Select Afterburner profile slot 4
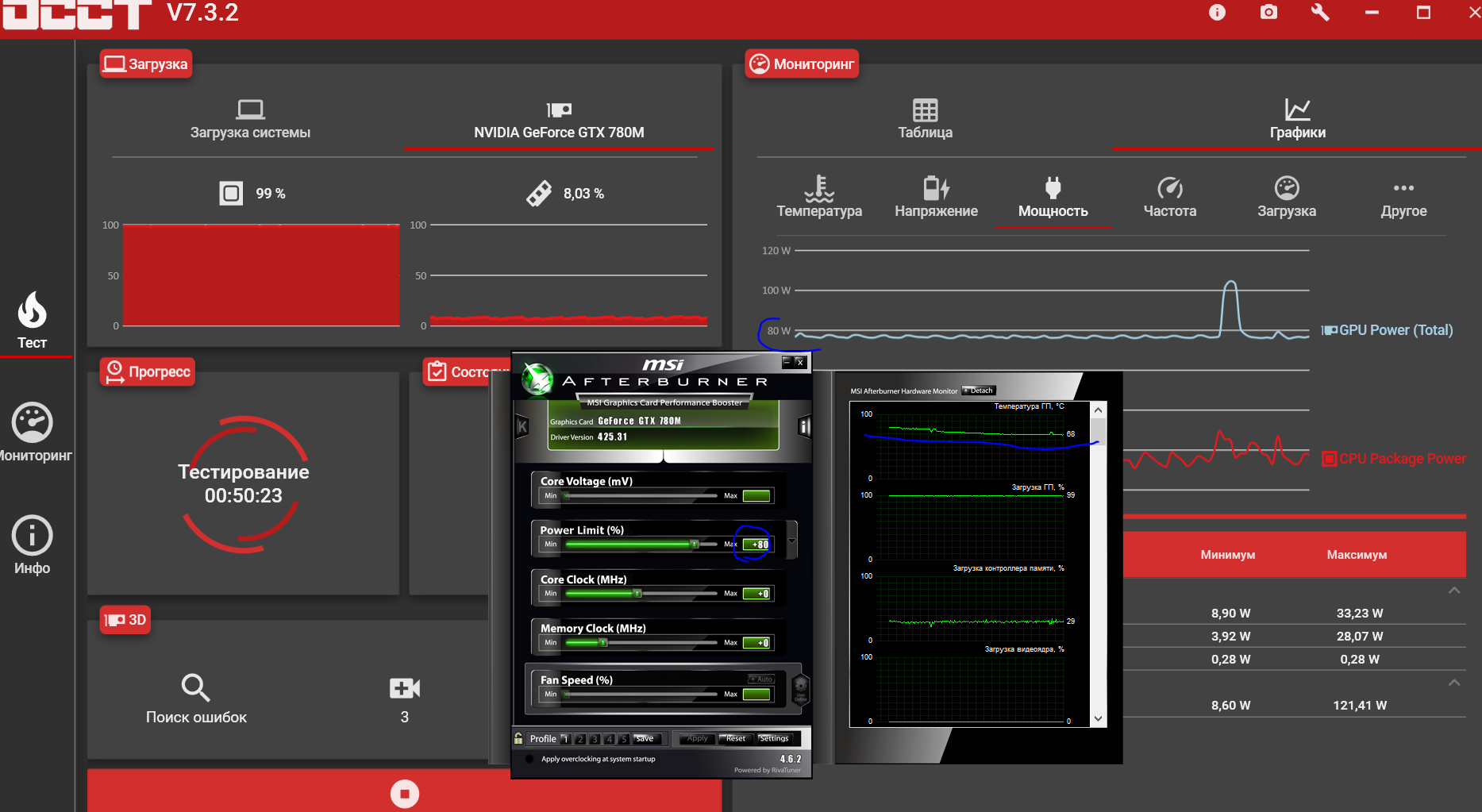The image size is (1482, 812). [609, 739]
